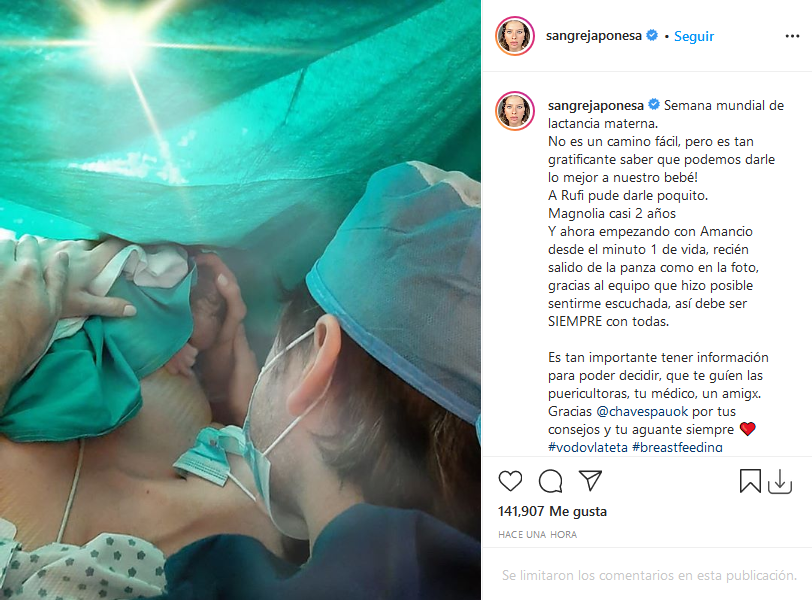Viewport: 812px width, 600px height.
Task: Click the limited comments notice field
Action: (x=649, y=575)
